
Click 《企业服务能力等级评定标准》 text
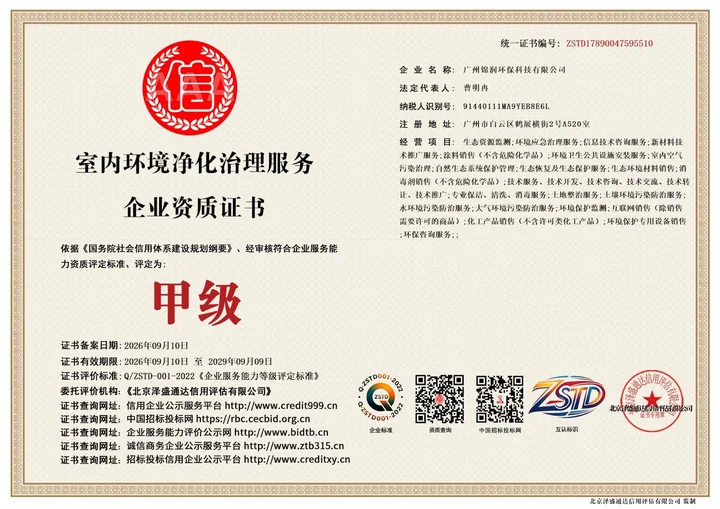click(x=259, y=376)
